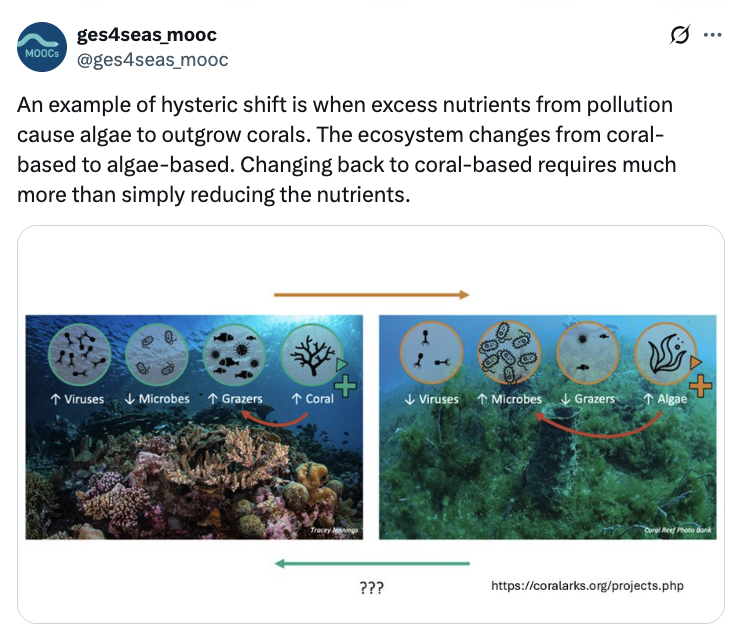Click the green plus sign beside Coral

tap(346, 387)
